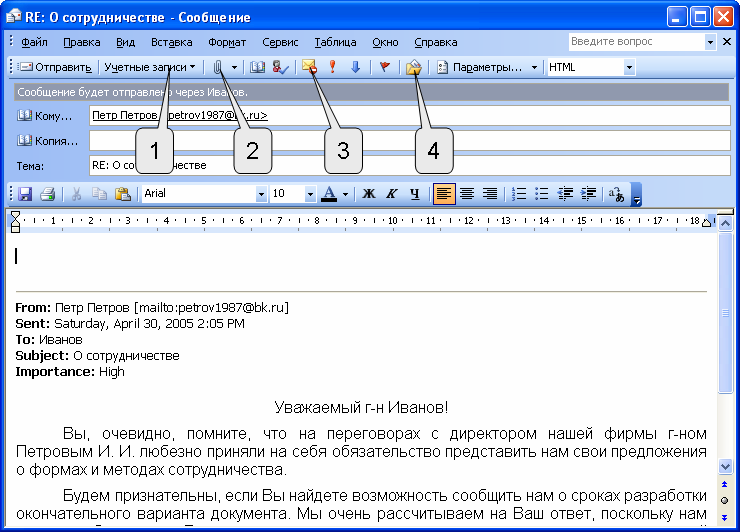Click the paperclip attach file icon
The width and height of the screenshot is (740, 532).
coord(217,67)
